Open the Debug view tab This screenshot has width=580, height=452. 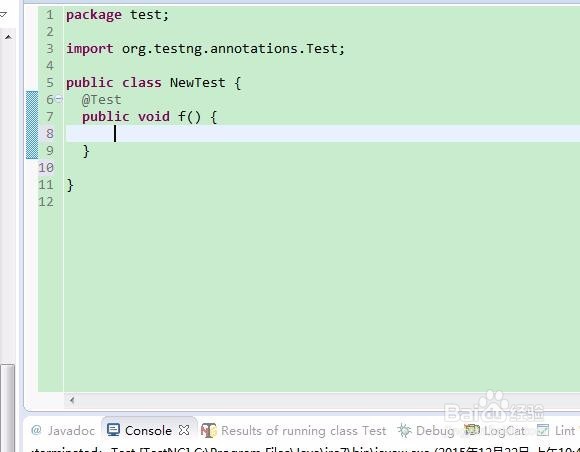pos(426,431)
